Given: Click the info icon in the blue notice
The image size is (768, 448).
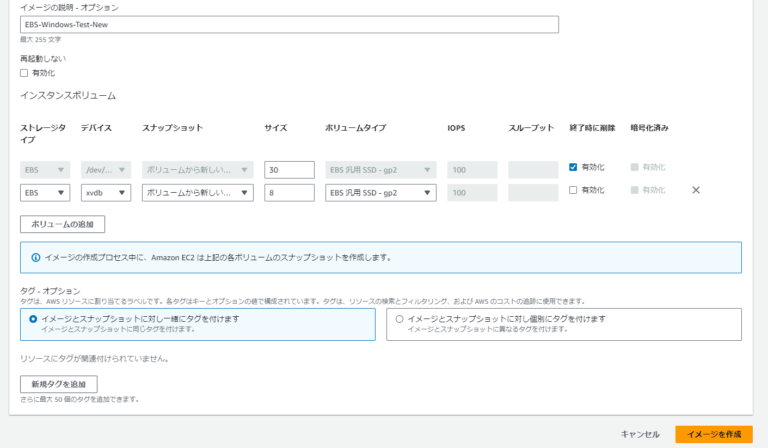Looking at the screenshot, I should coord(36,258).
